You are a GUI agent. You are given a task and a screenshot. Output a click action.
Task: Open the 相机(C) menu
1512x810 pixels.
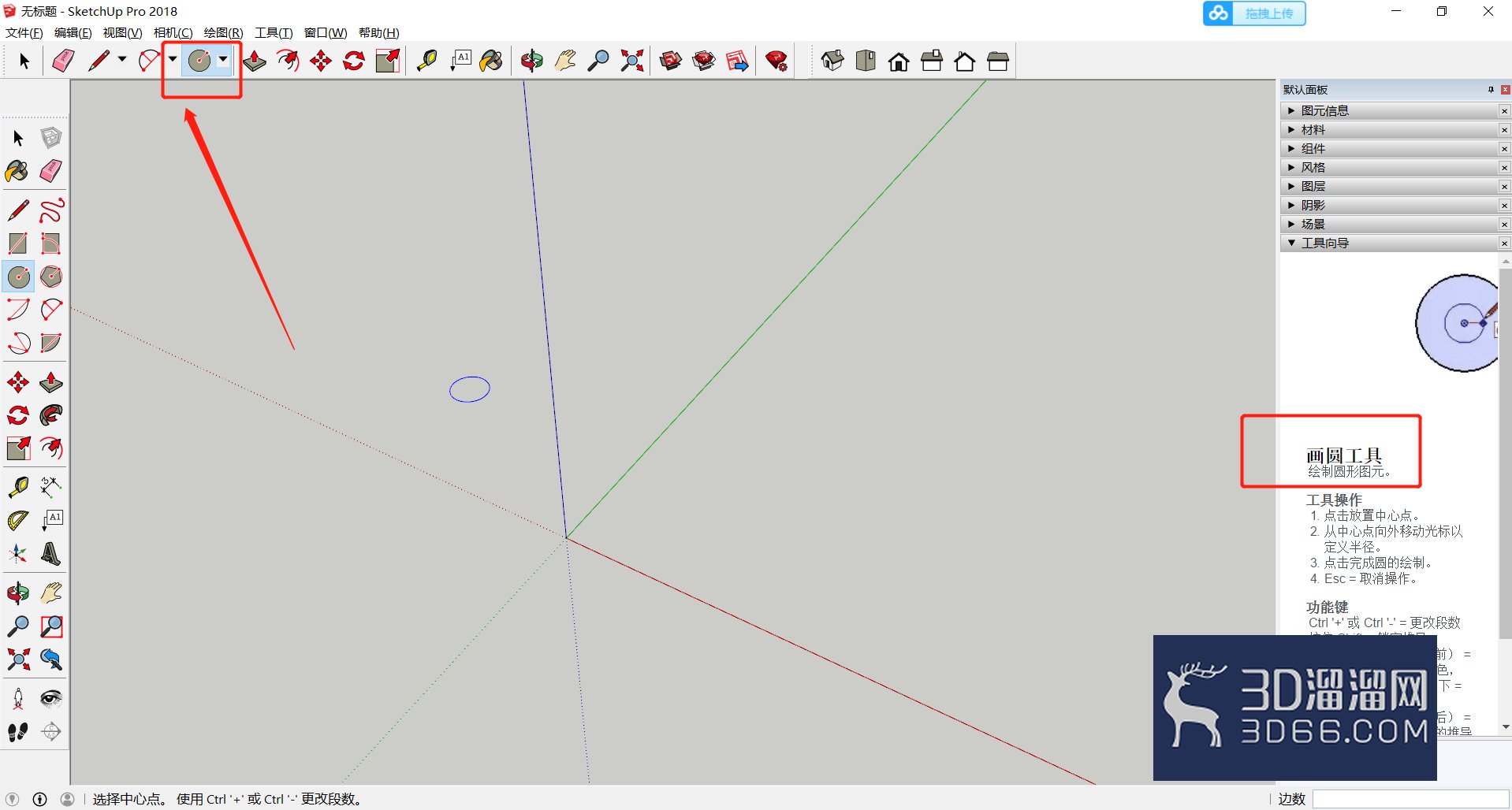click(173, 32)
